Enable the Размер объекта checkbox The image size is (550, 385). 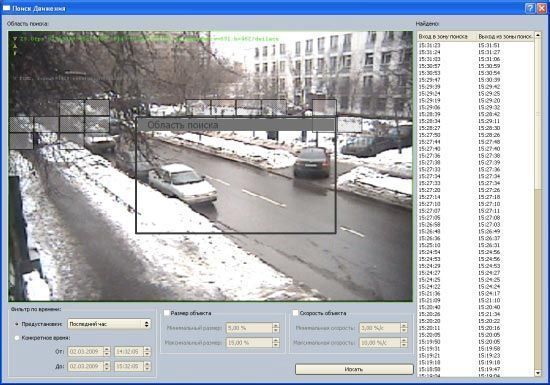(166, 313)
